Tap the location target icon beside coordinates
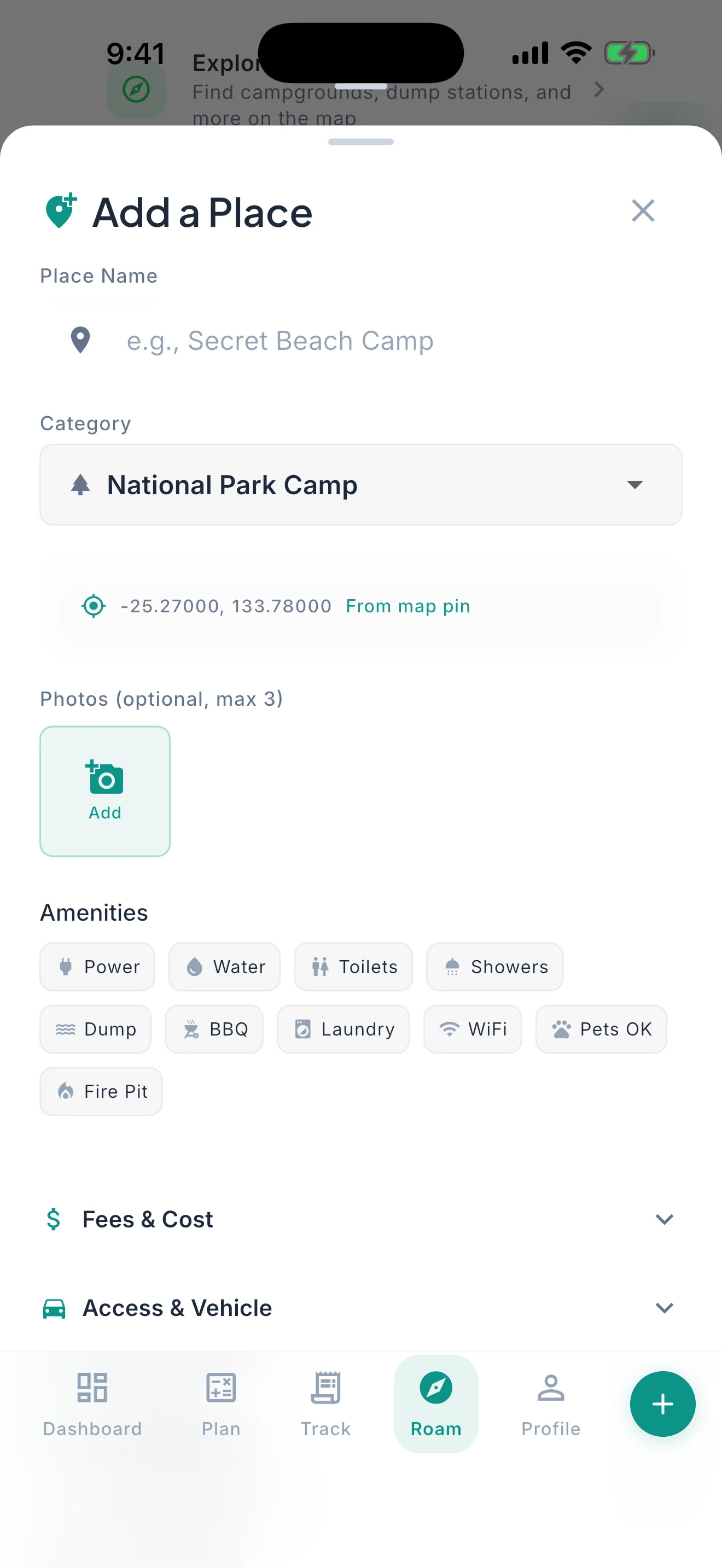 [x=93, y=606]
